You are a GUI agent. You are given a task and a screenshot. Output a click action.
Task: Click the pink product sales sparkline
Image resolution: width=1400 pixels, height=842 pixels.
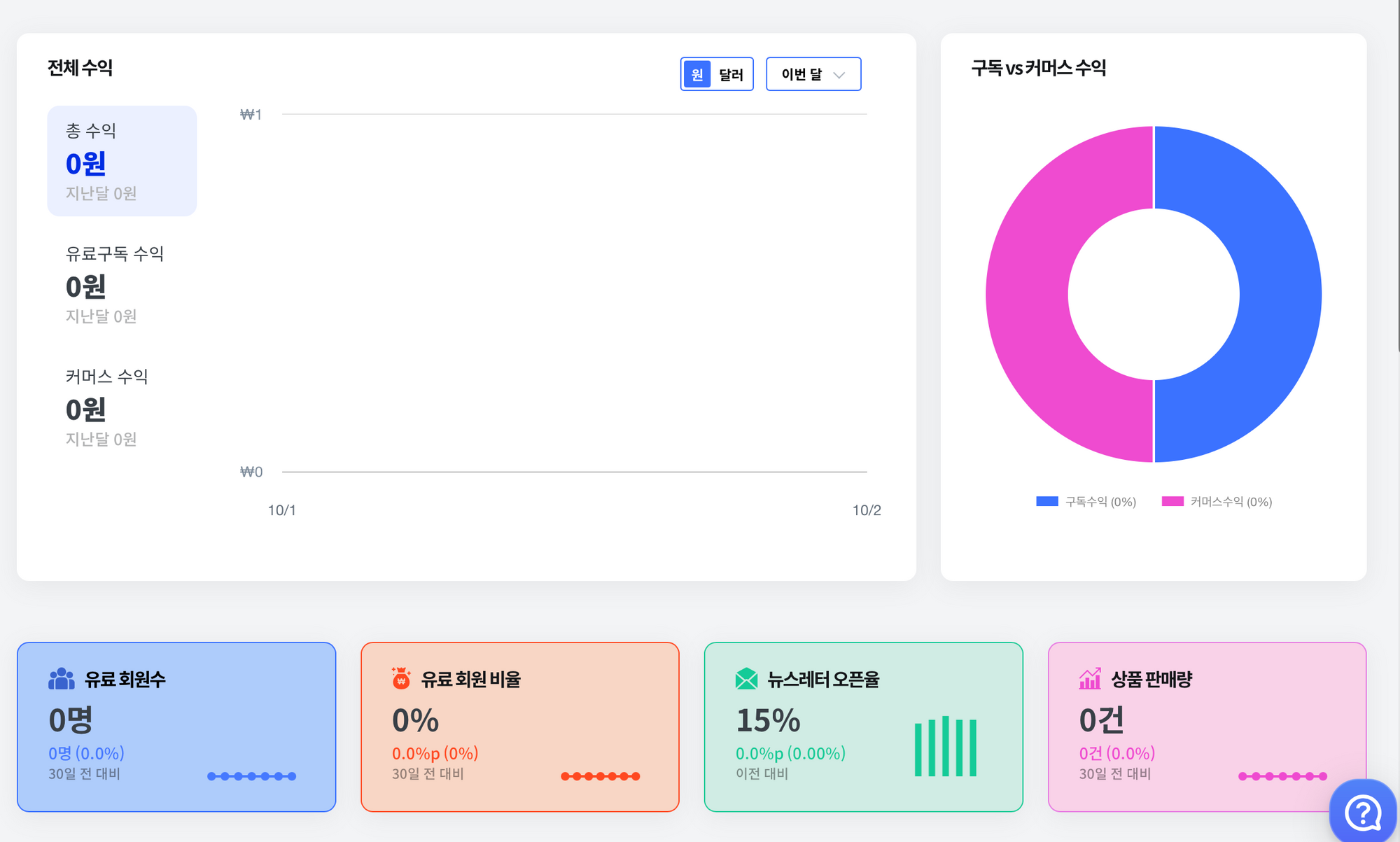pos(1282,776)
